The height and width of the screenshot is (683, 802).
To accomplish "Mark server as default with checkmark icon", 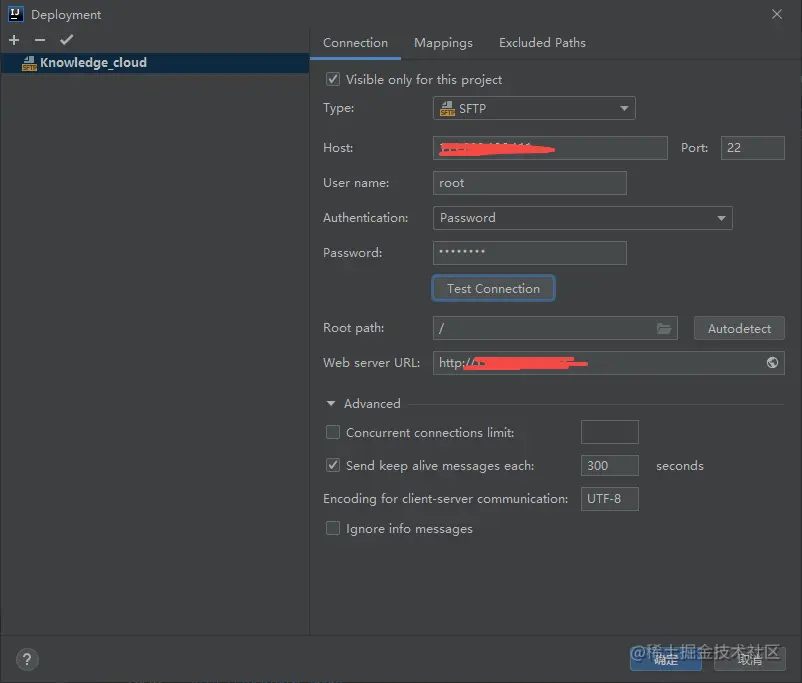I will point(66,39).
